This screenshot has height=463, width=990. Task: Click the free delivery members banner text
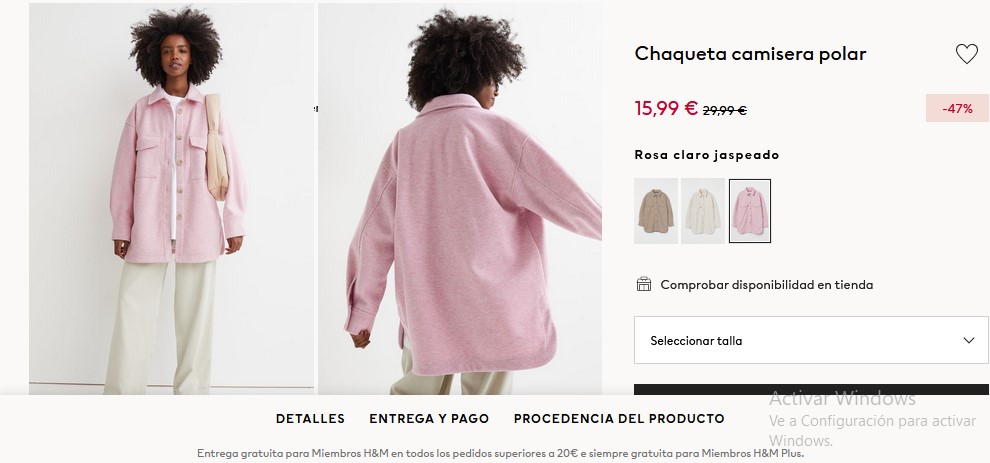500,453
